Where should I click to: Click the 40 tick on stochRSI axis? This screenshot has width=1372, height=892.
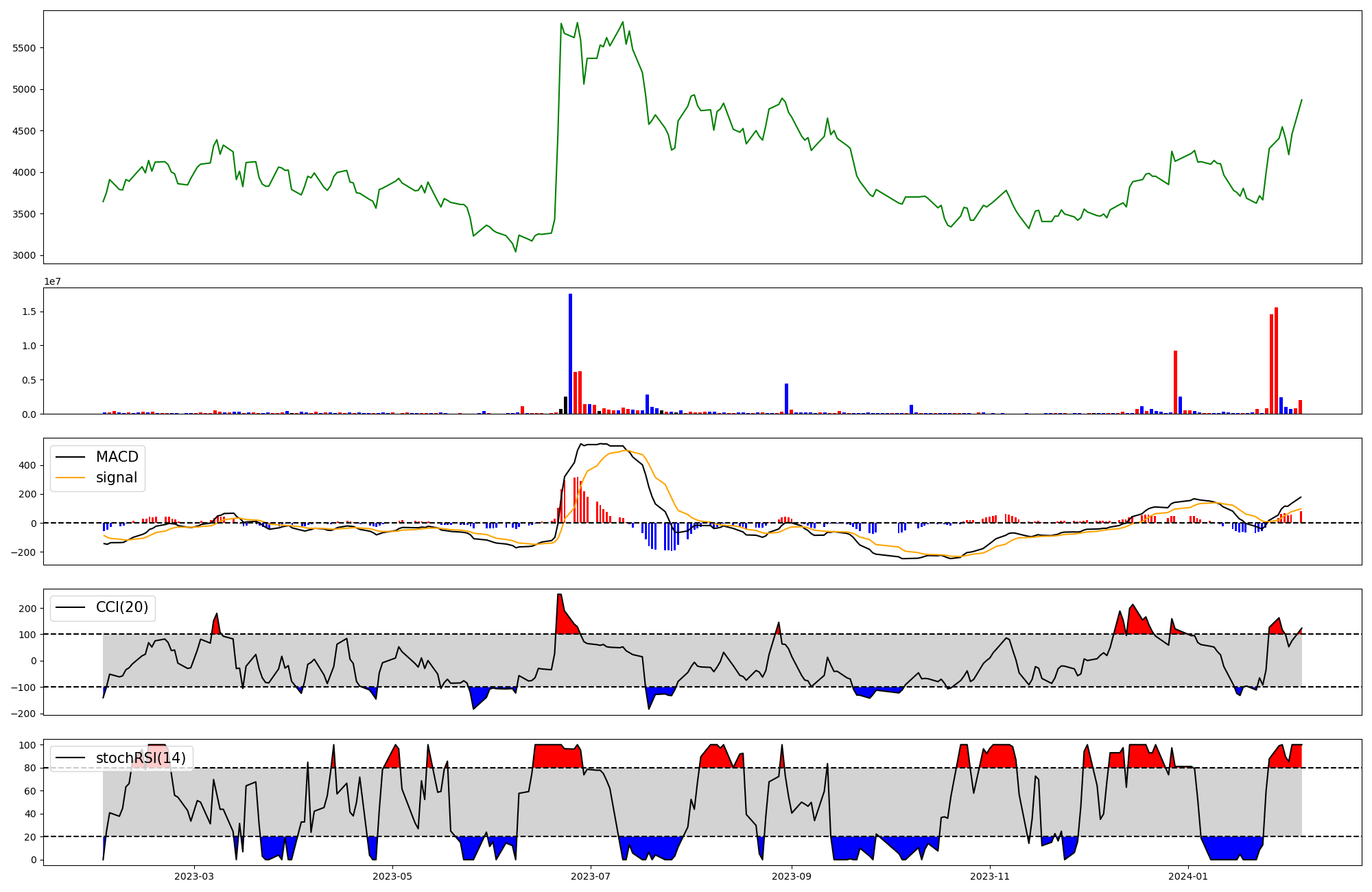[x=32, y=814]
